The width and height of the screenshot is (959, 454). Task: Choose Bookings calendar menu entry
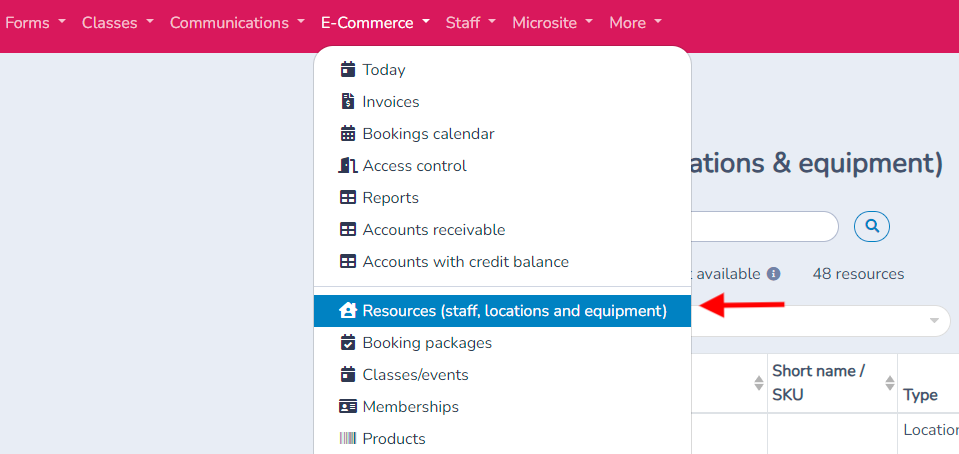502,133
